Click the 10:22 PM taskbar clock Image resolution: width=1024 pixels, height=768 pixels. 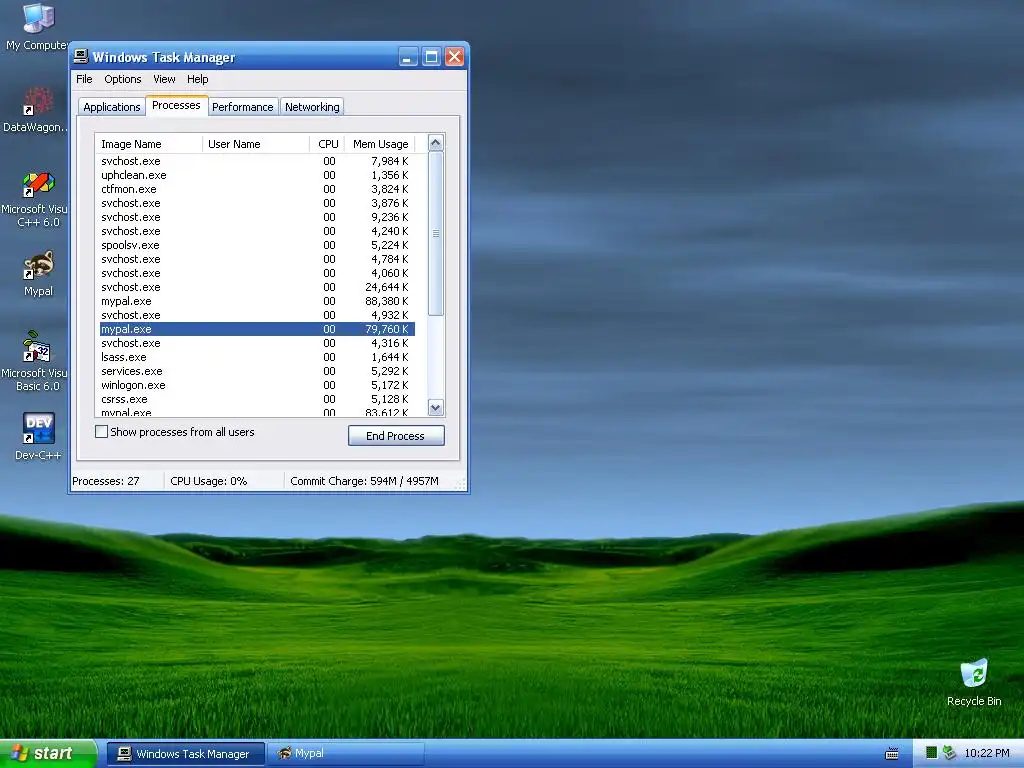(987, 753)
